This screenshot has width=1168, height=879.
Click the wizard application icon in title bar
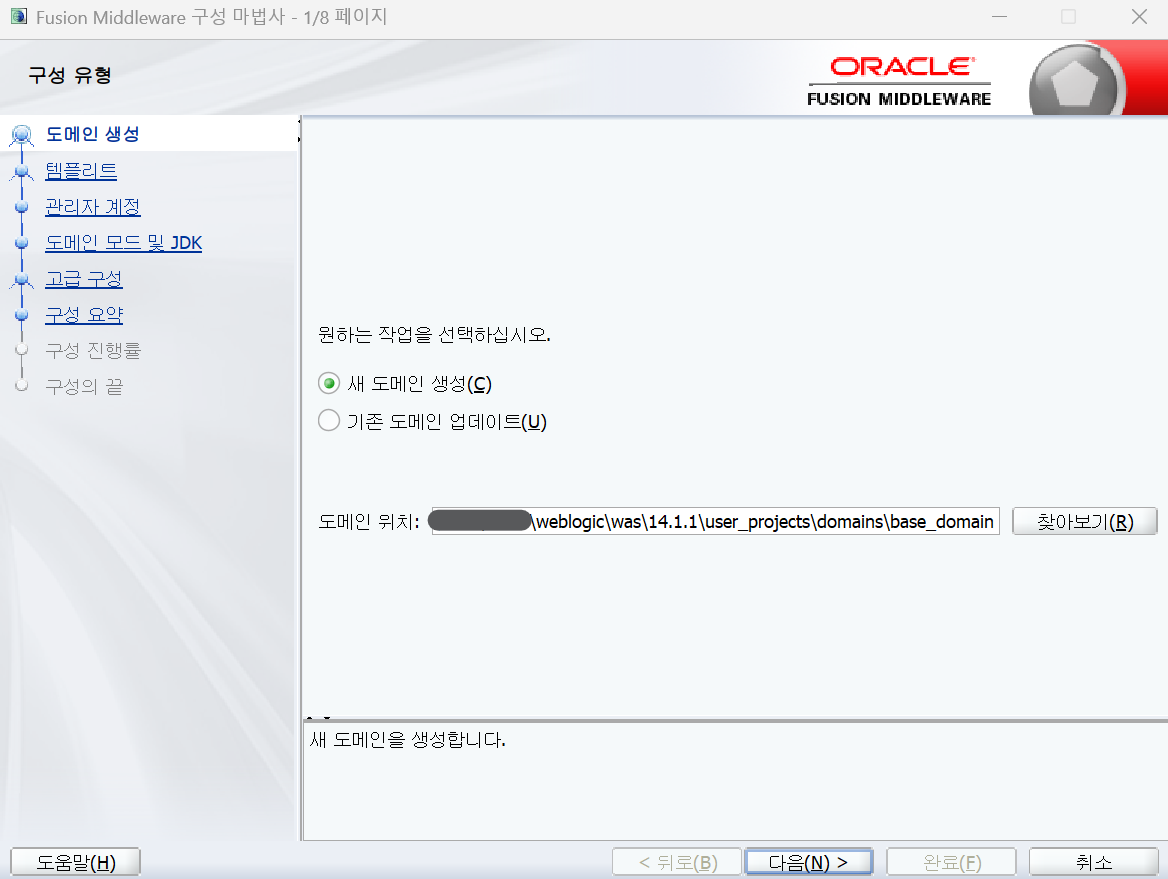tap(19, 16)
